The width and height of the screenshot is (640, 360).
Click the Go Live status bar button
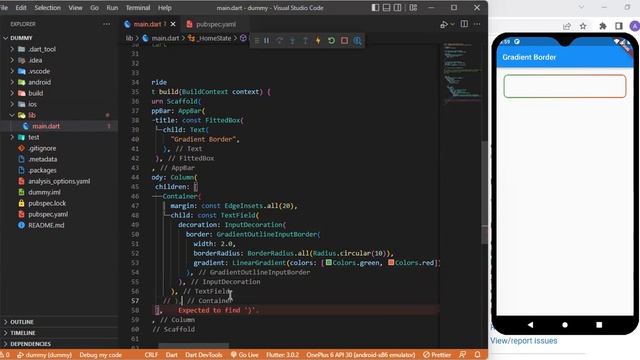(x=244, y=355)
